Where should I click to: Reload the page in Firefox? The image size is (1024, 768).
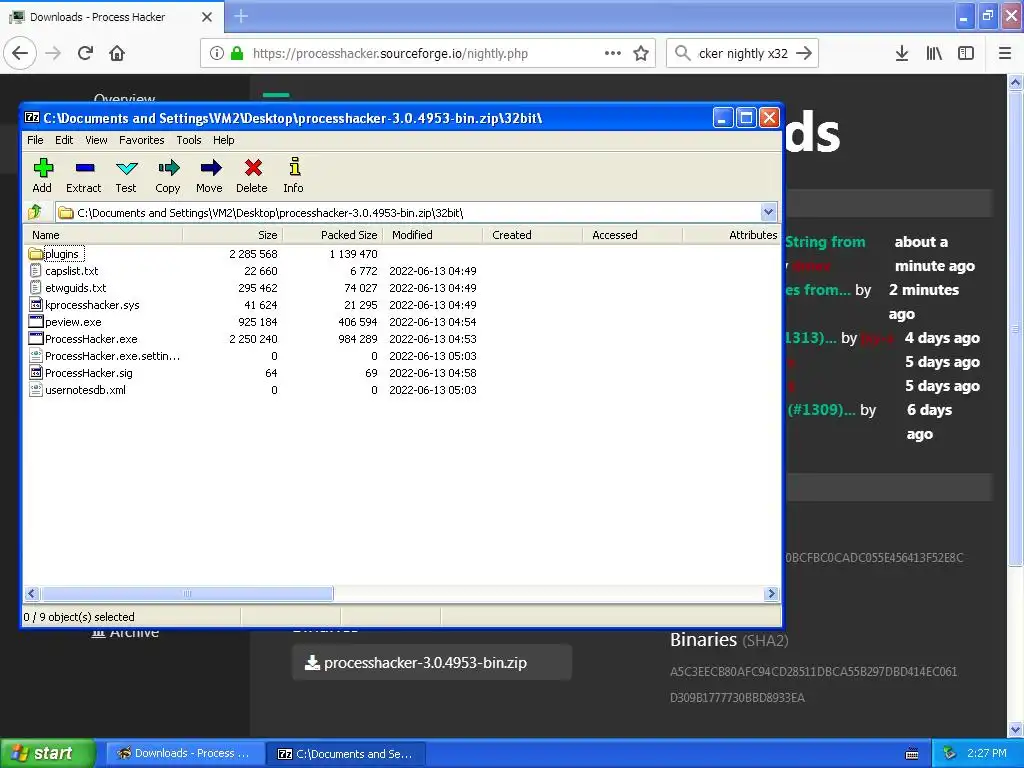pos(86,53)
